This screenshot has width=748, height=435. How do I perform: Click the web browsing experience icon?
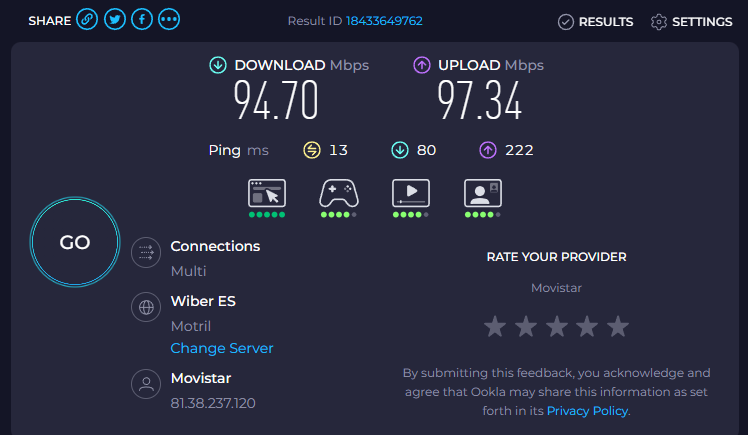coord(267,193)
